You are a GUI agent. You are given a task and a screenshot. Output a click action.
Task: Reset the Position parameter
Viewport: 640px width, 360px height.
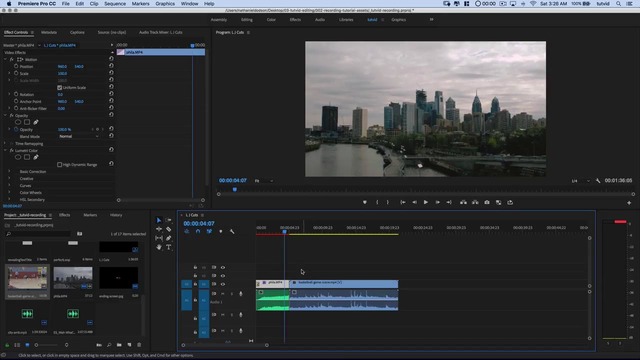click(111, 66)
